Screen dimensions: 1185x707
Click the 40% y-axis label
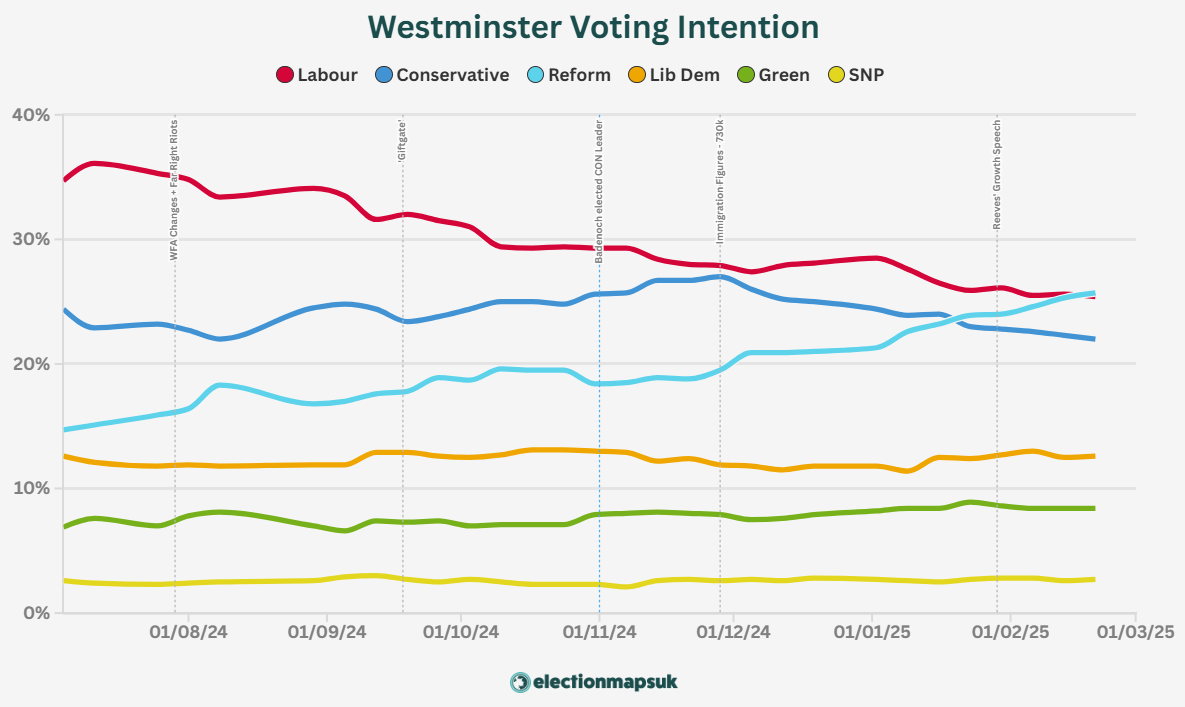tap(31, 115)
